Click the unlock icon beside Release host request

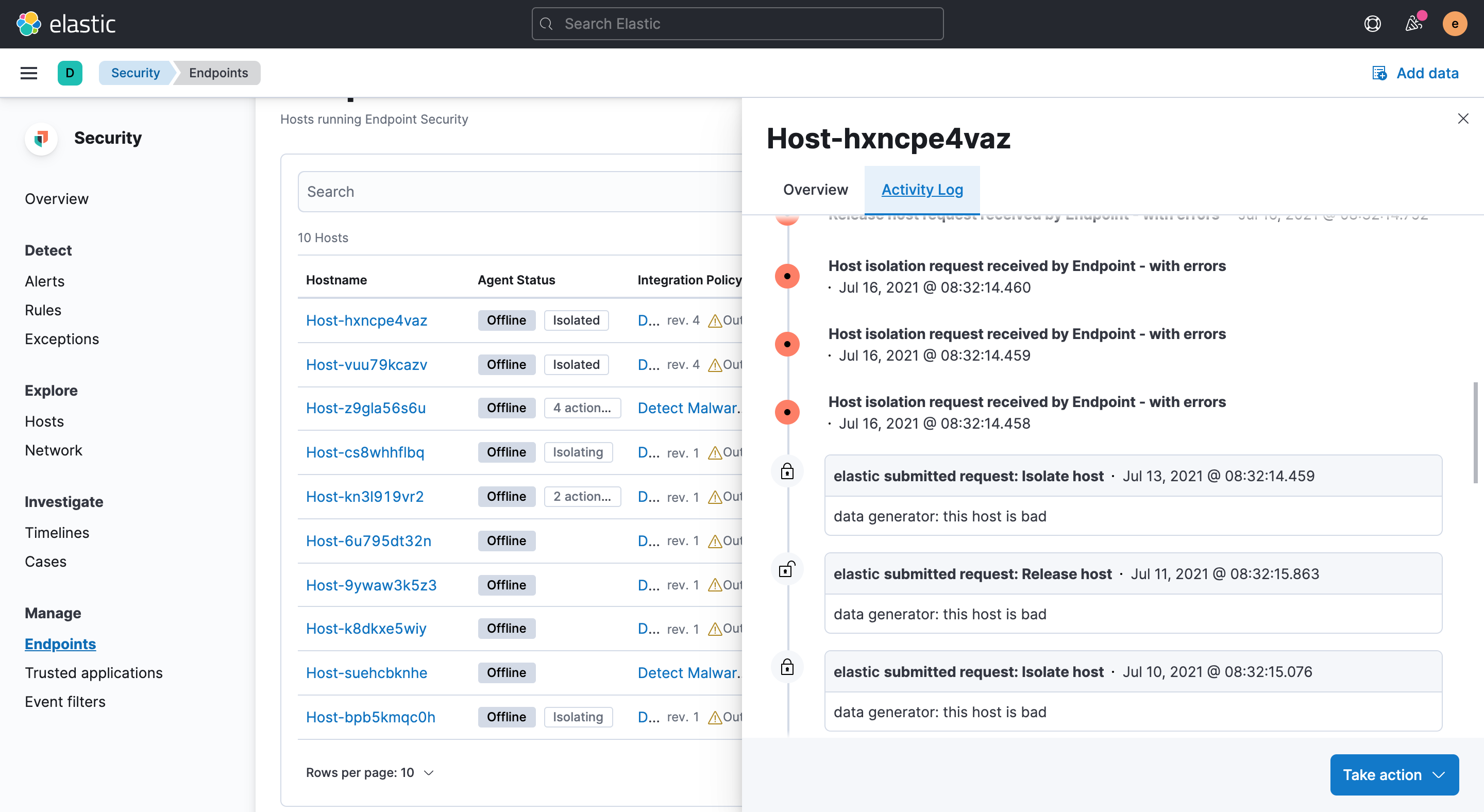coord(787,569)
